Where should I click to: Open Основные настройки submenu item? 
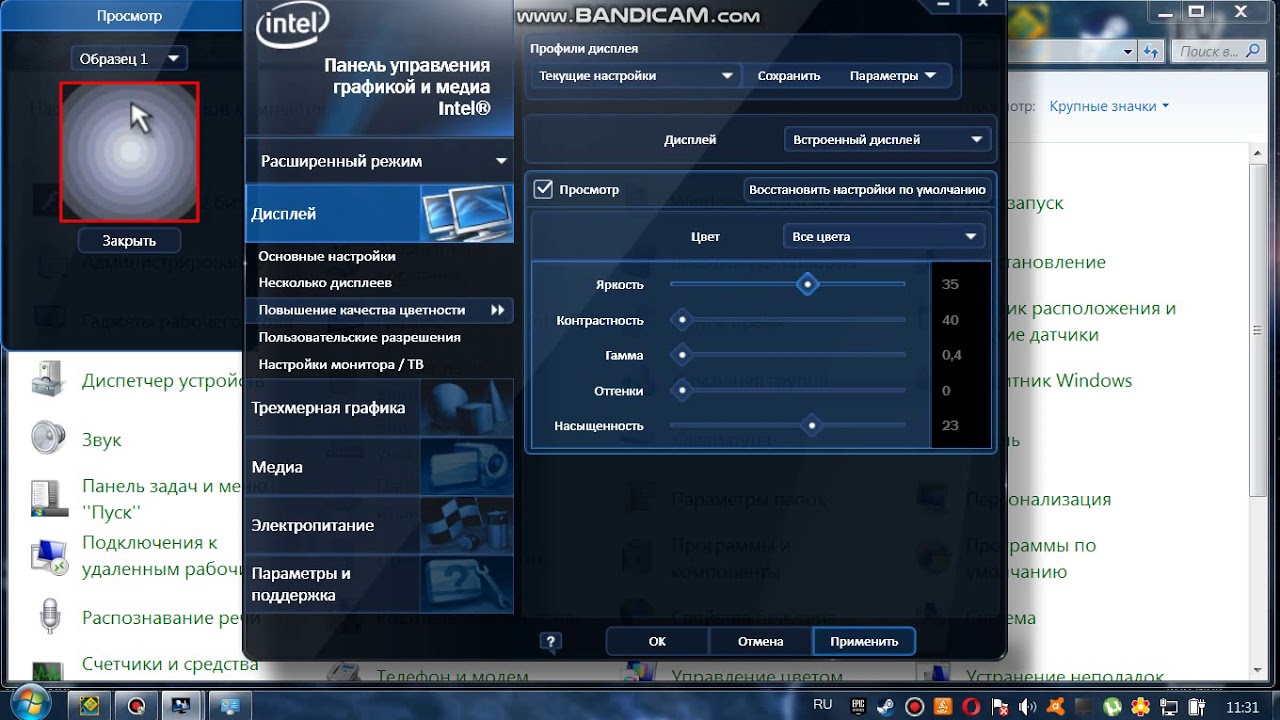pos(327,256)
